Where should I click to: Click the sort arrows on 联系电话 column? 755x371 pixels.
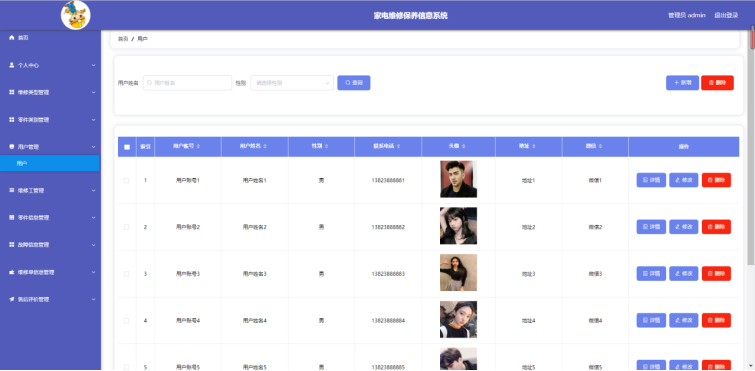pyautogui.click(x=399, y=146)
